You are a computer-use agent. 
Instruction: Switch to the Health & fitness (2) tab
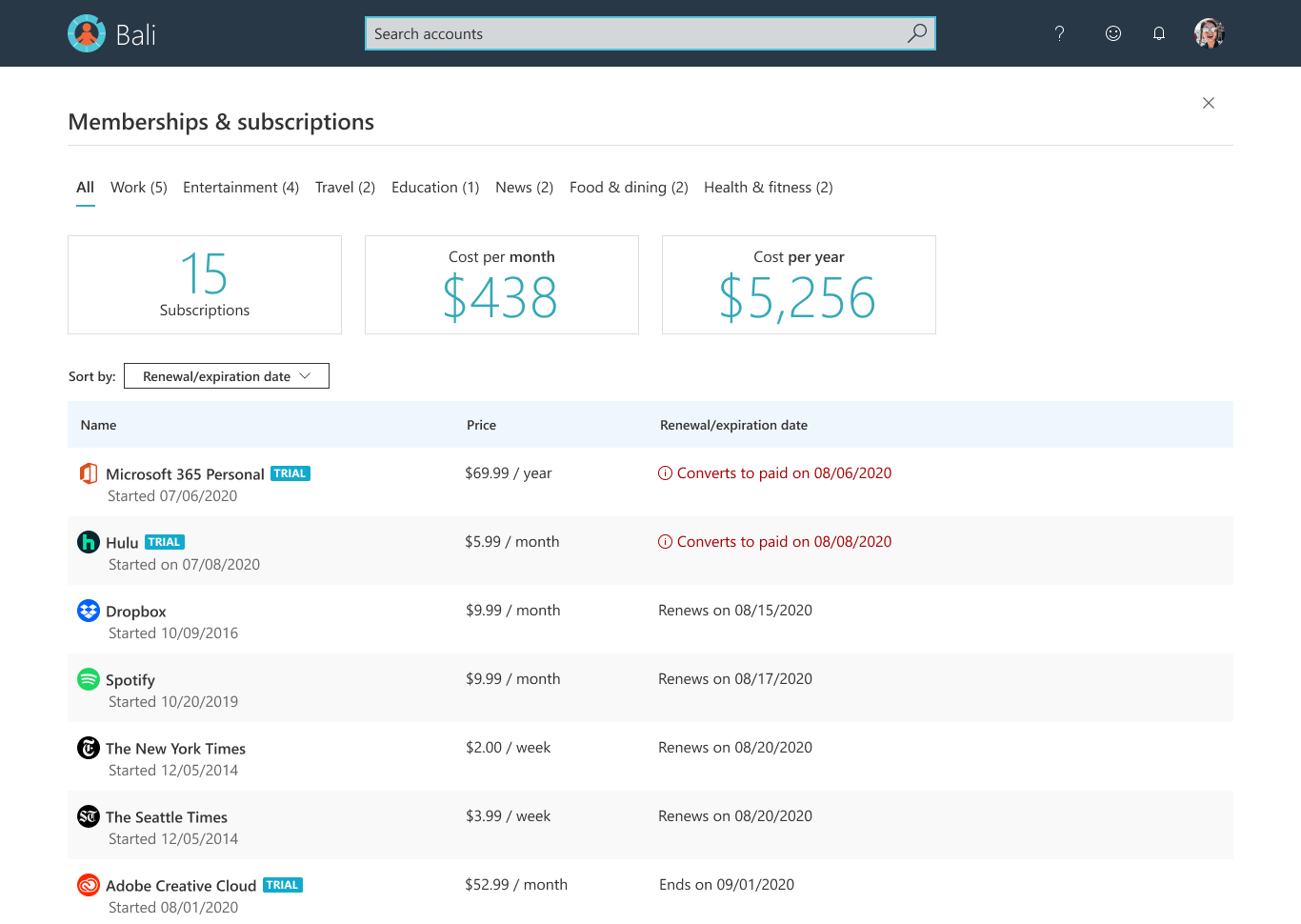[x=769, y=188]
